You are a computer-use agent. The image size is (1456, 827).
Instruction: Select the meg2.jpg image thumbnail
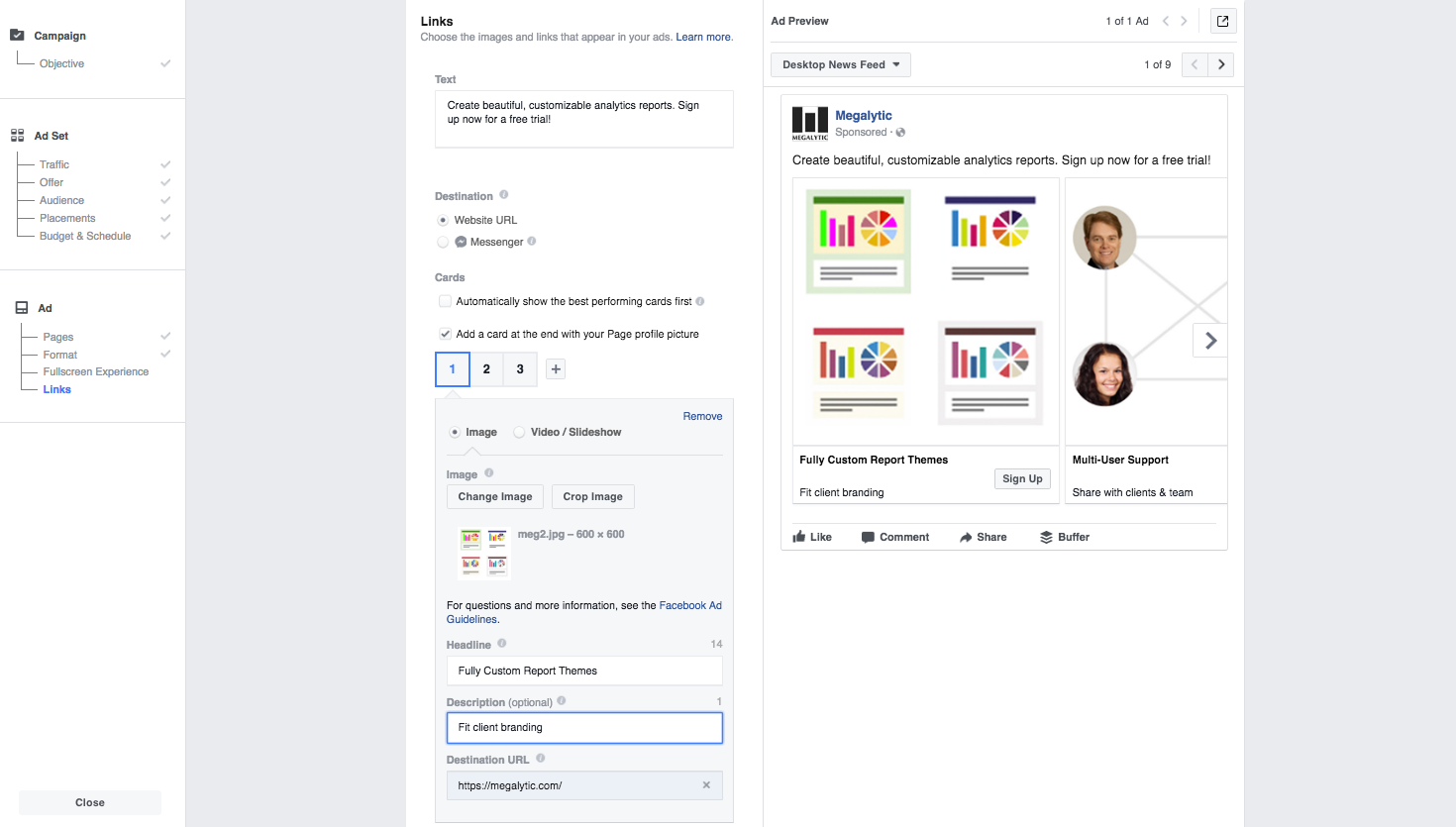pyautogui.click(x=483, y=553)
